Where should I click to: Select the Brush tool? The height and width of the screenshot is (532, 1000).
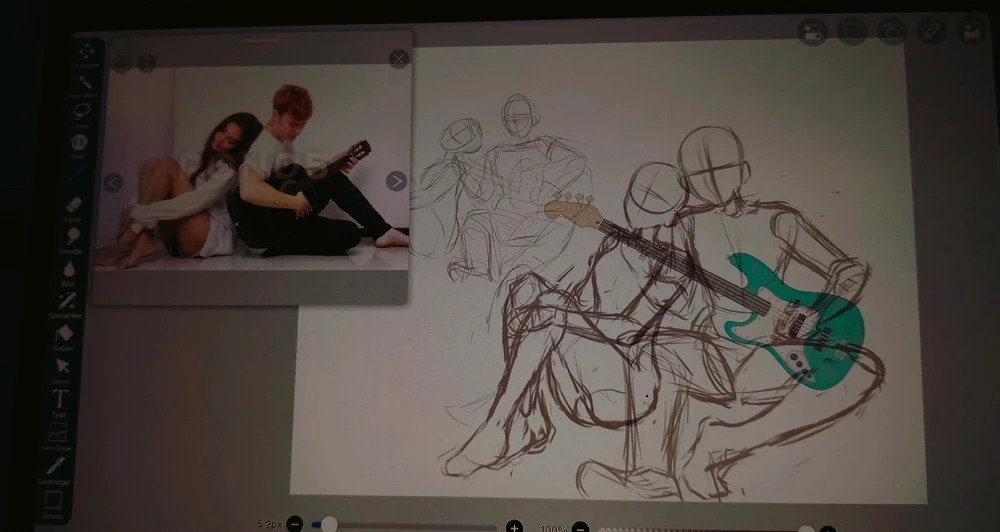point(76,173)
